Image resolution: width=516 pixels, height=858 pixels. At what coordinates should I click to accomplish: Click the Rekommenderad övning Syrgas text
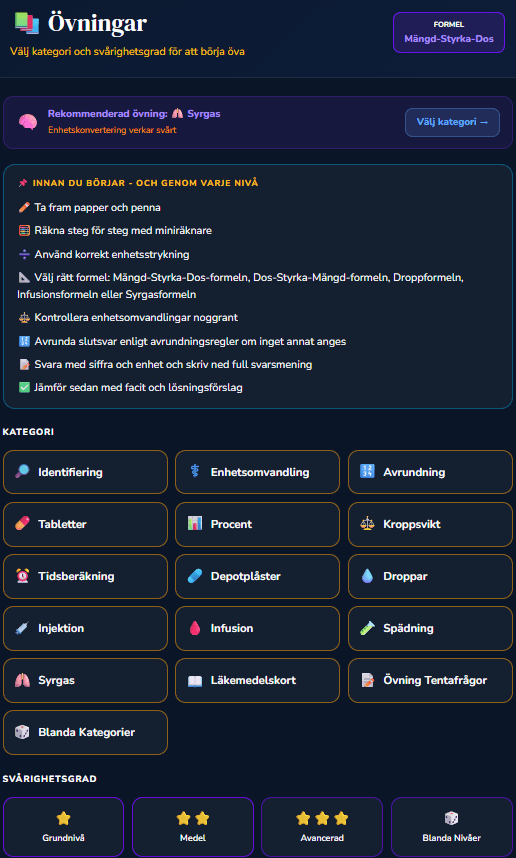(134, 114)
